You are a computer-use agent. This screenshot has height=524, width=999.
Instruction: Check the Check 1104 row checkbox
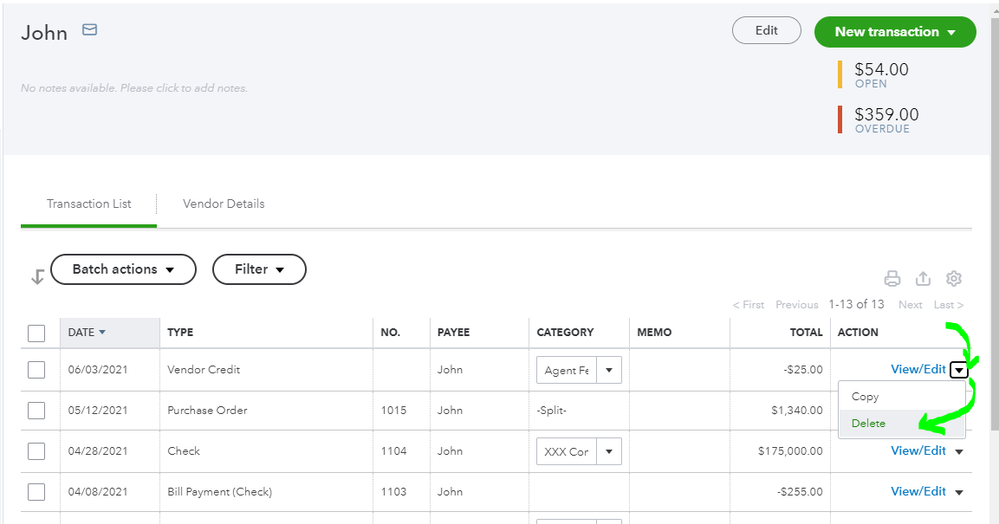click(x=36, y=451)
